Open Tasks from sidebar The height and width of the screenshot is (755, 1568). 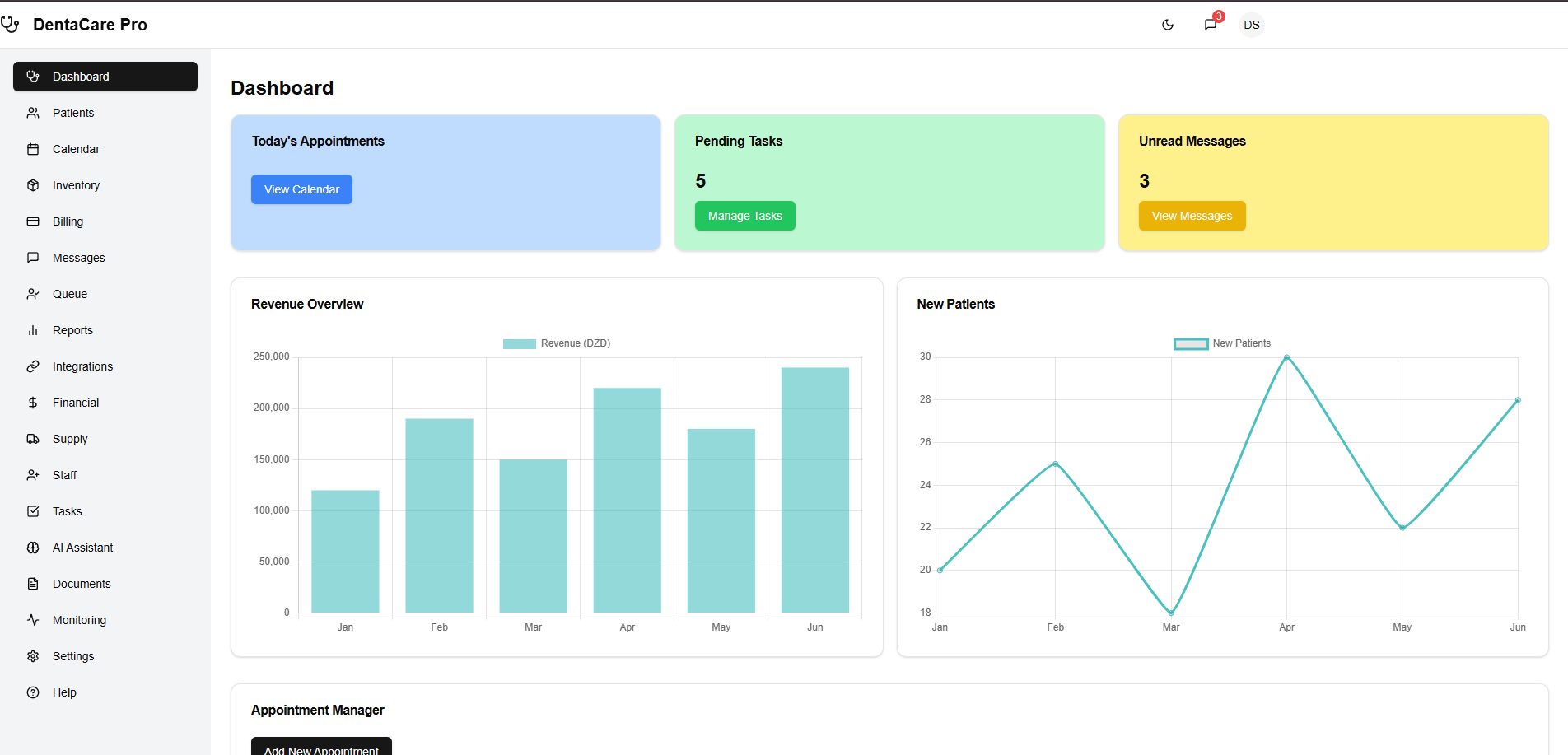[105, 511]
